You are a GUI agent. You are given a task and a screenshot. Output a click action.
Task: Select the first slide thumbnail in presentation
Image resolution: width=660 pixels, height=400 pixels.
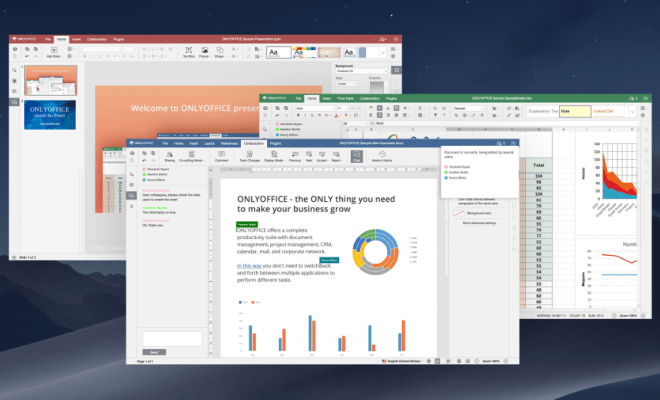click(51, 80)
